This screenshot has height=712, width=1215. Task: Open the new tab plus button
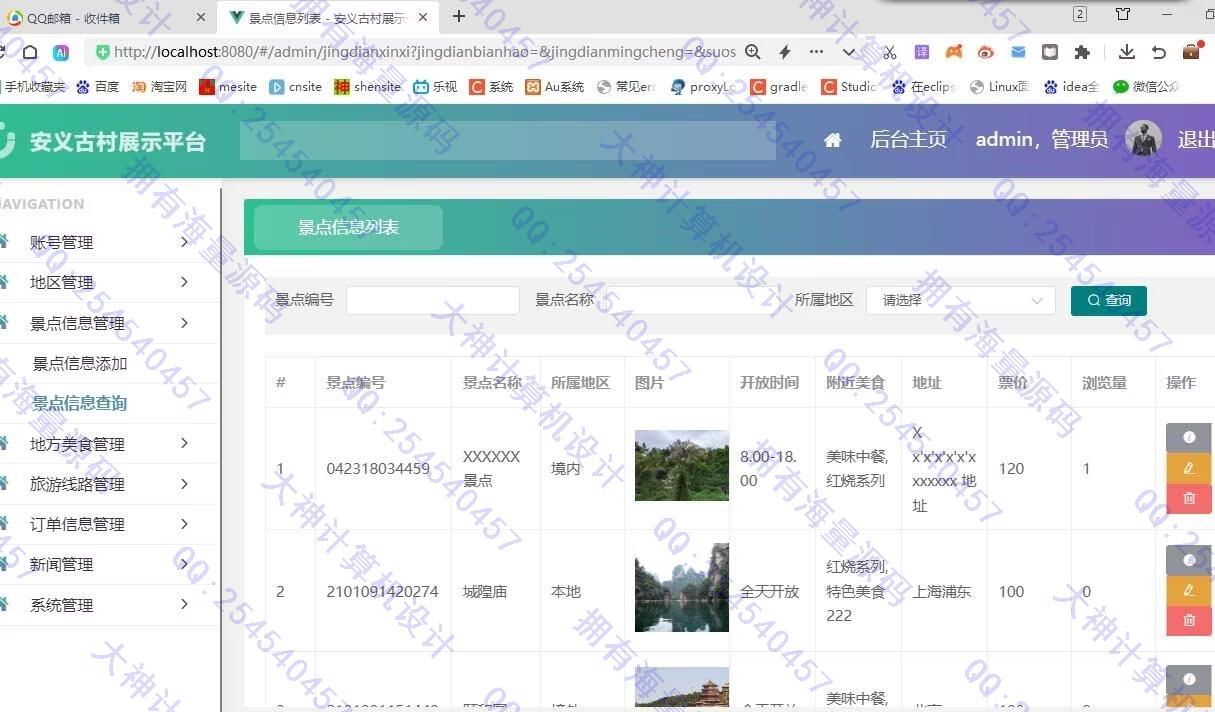(x=459, y=16)
